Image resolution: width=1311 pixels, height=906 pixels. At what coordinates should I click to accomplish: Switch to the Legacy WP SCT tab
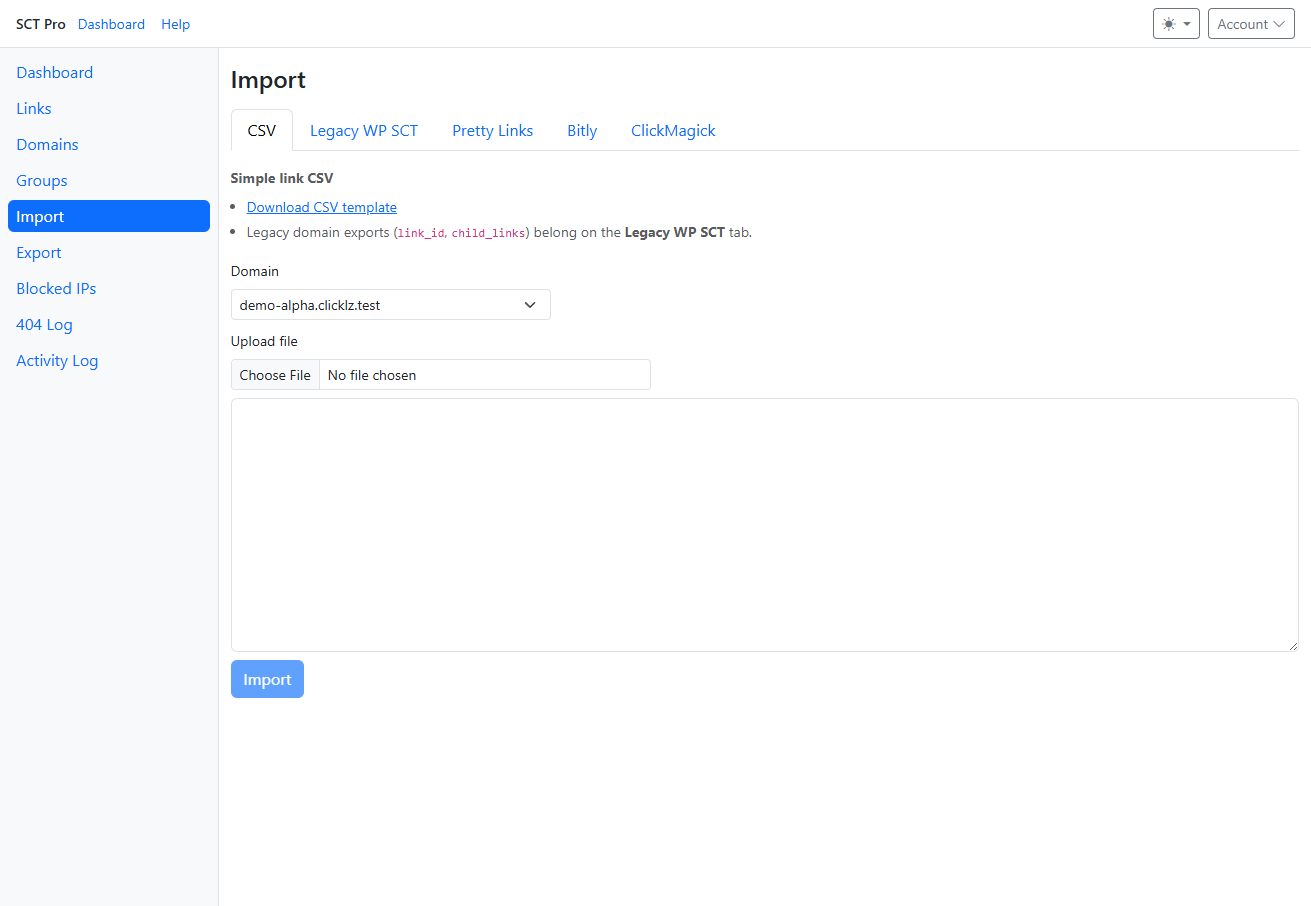click(x=364, y=130)
